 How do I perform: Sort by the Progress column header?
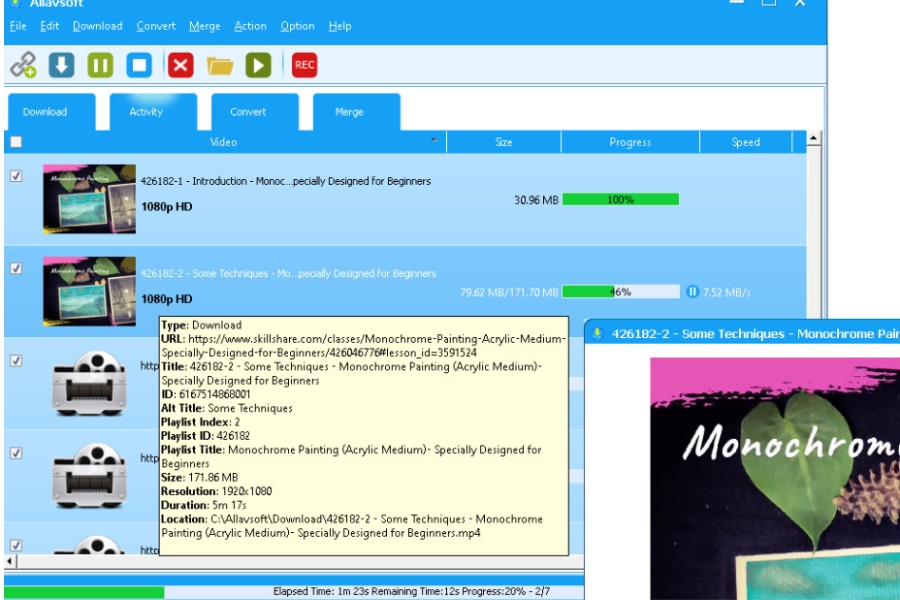click(x=630, y=142)
